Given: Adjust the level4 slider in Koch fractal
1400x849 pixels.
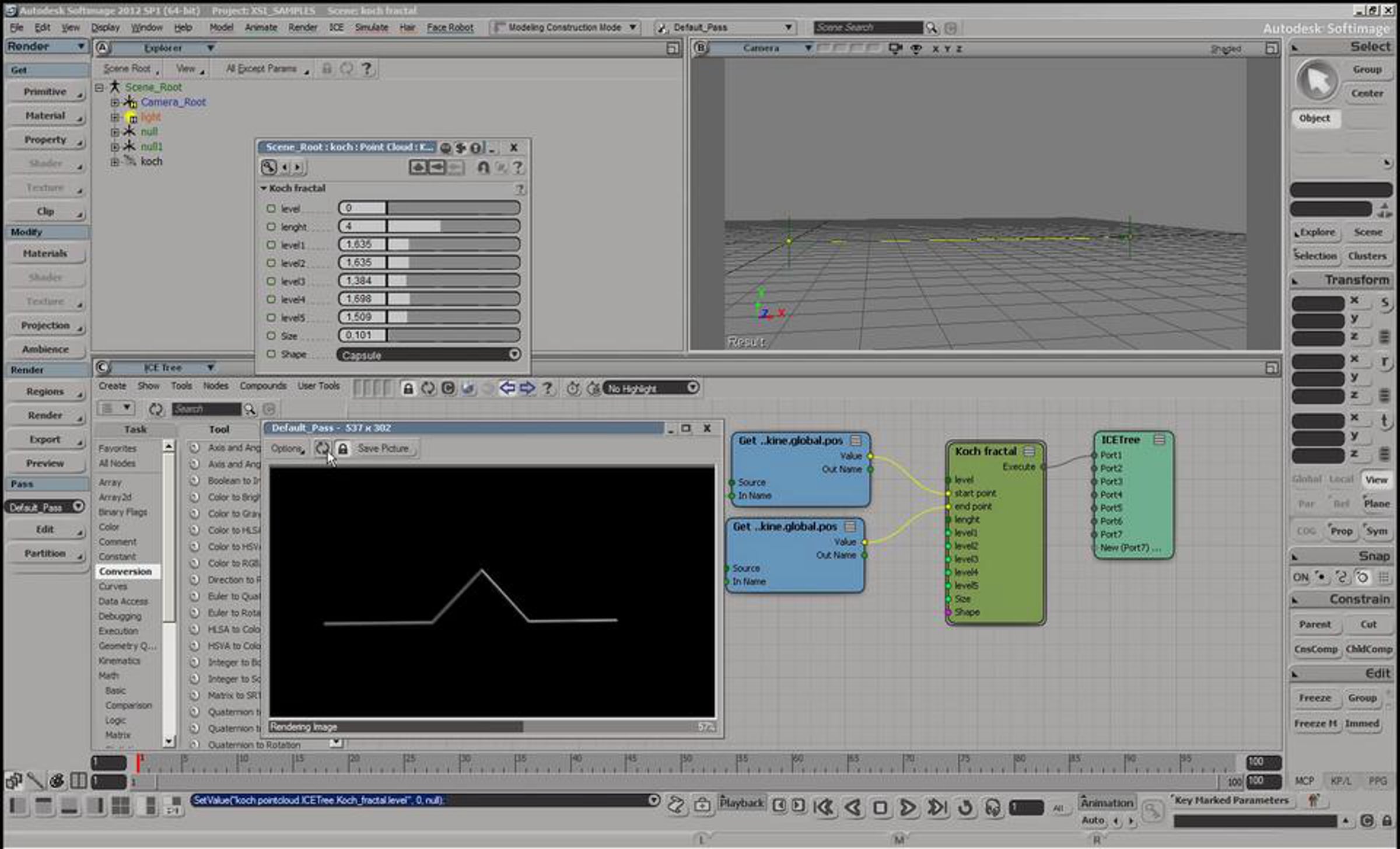Looking at the screenshot, I should tap(429, 299).
